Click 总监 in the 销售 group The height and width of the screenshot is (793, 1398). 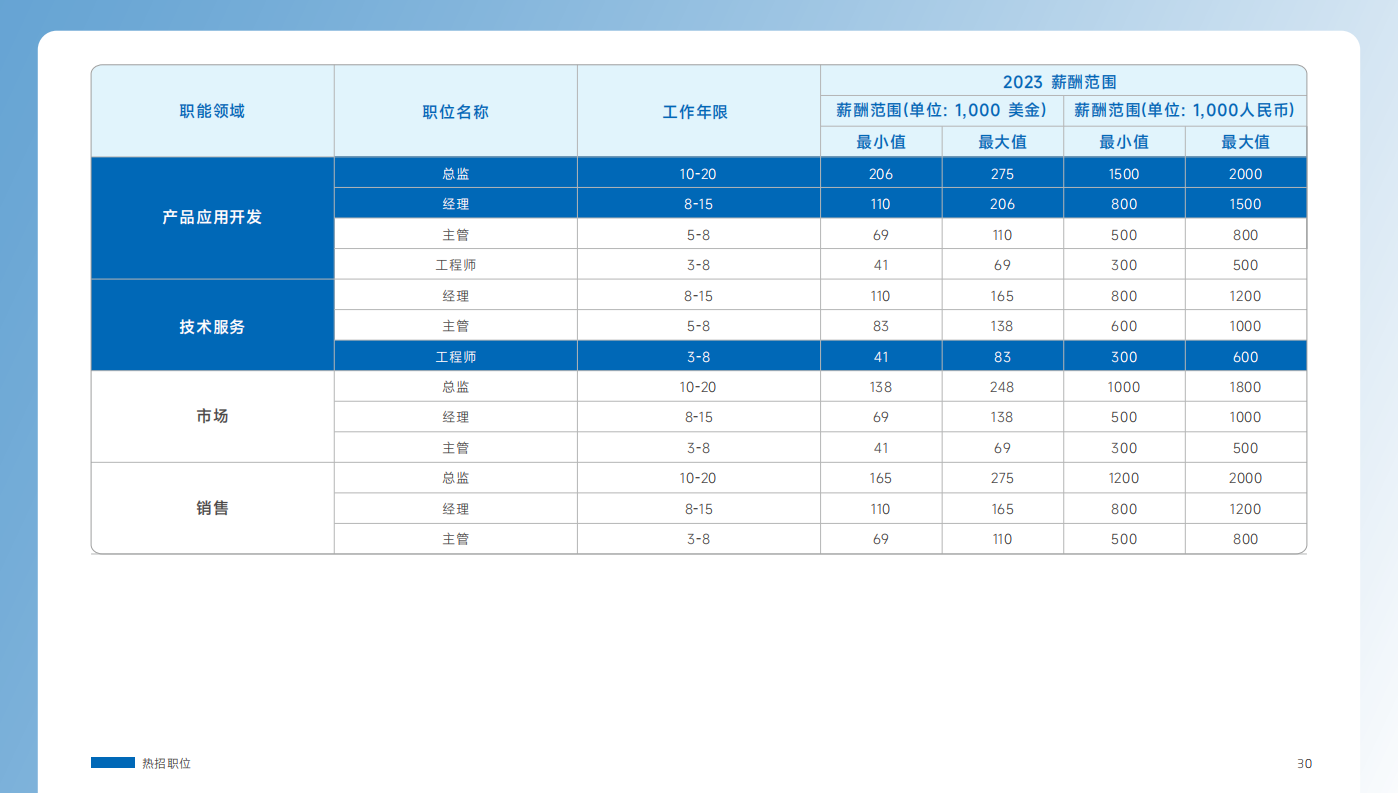pos(456,478)
